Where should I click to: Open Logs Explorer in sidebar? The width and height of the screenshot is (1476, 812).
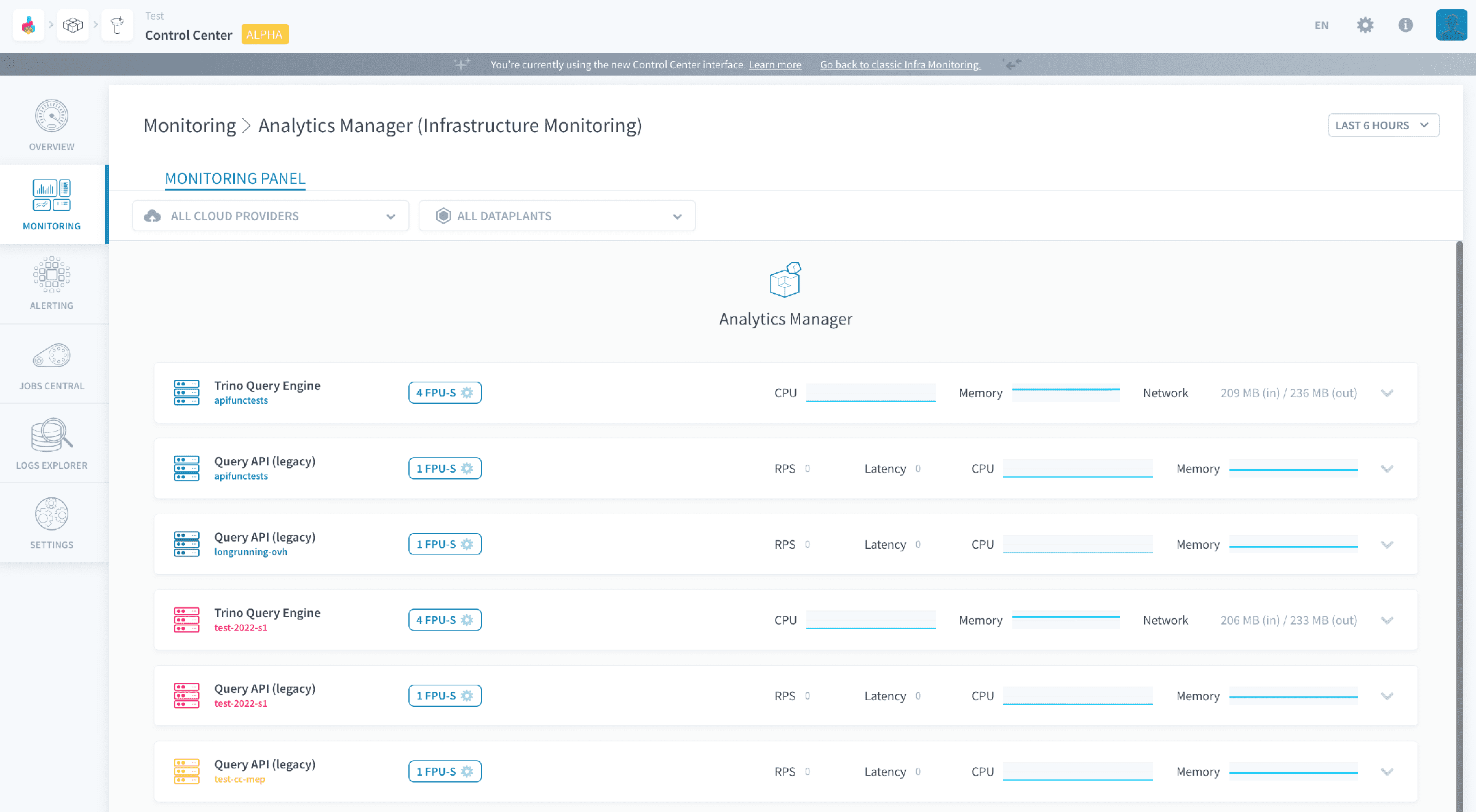pos(52,443)
